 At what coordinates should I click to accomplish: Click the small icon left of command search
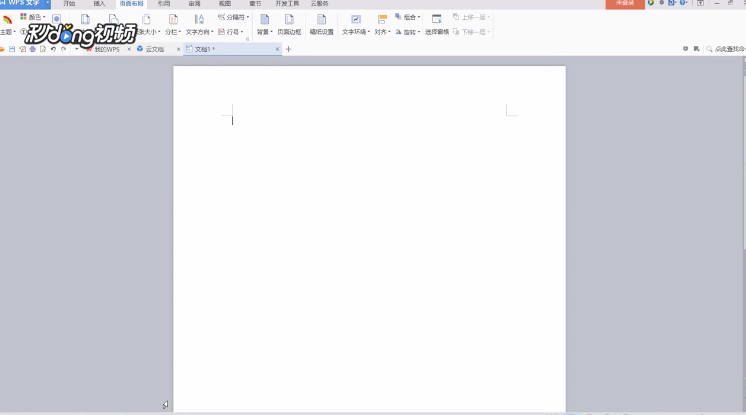pyautogui.click(x=697, y=49)
